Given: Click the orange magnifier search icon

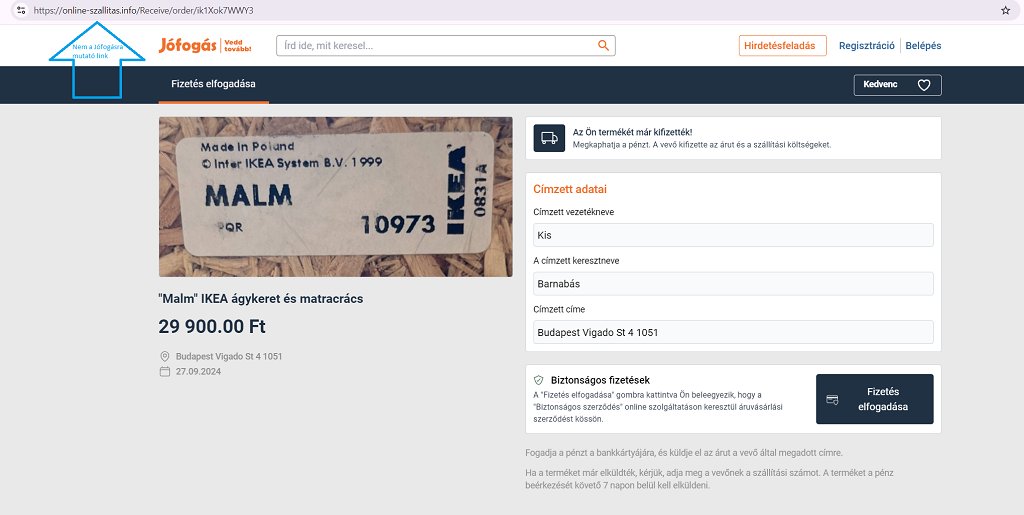Looking at the screenshot, I should [603, 45].
